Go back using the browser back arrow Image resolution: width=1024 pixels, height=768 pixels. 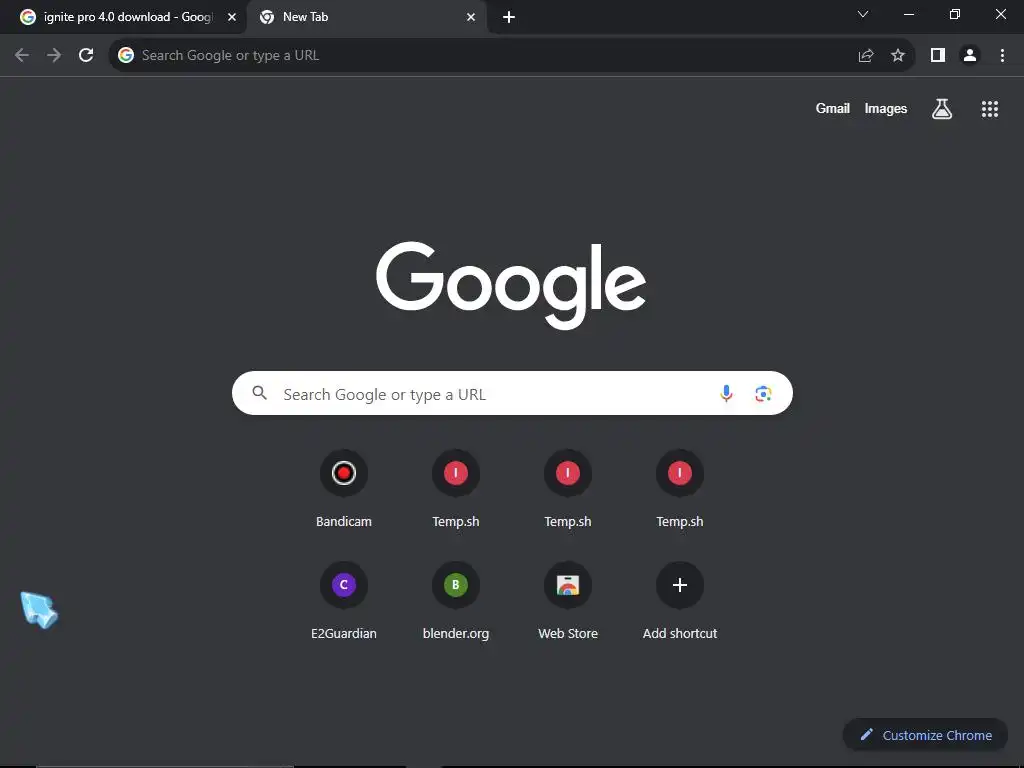tap(22, 56)
